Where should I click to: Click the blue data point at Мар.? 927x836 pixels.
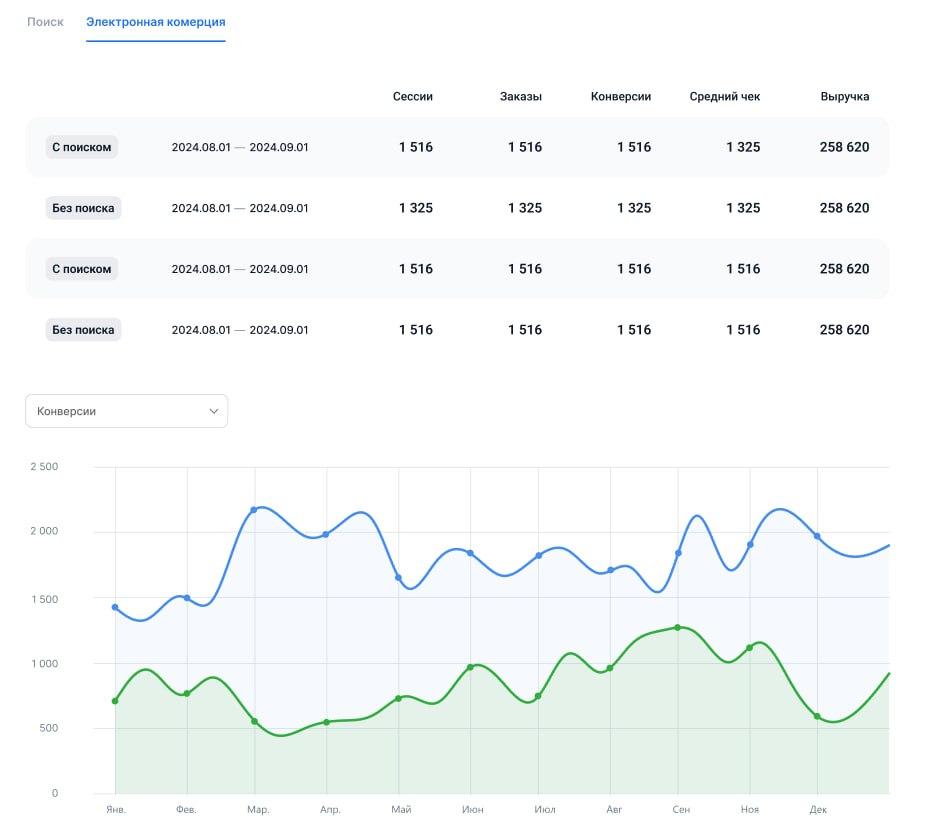pos(254,510)
